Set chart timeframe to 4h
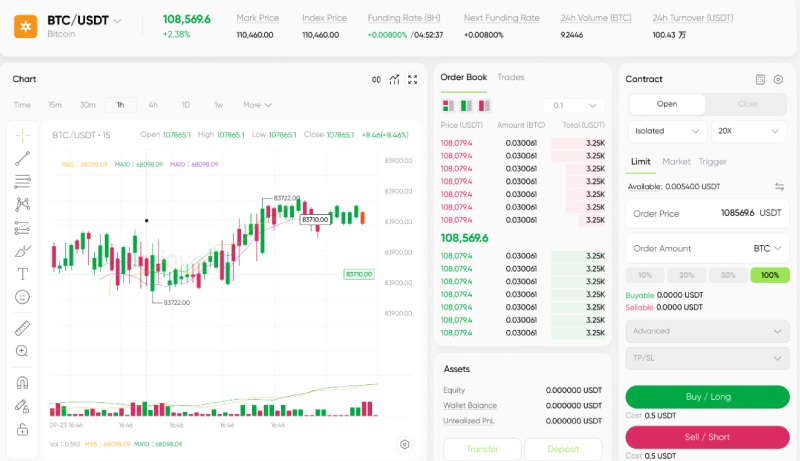The height and width of the screenshot is (461, 800). tap(153, 105)
